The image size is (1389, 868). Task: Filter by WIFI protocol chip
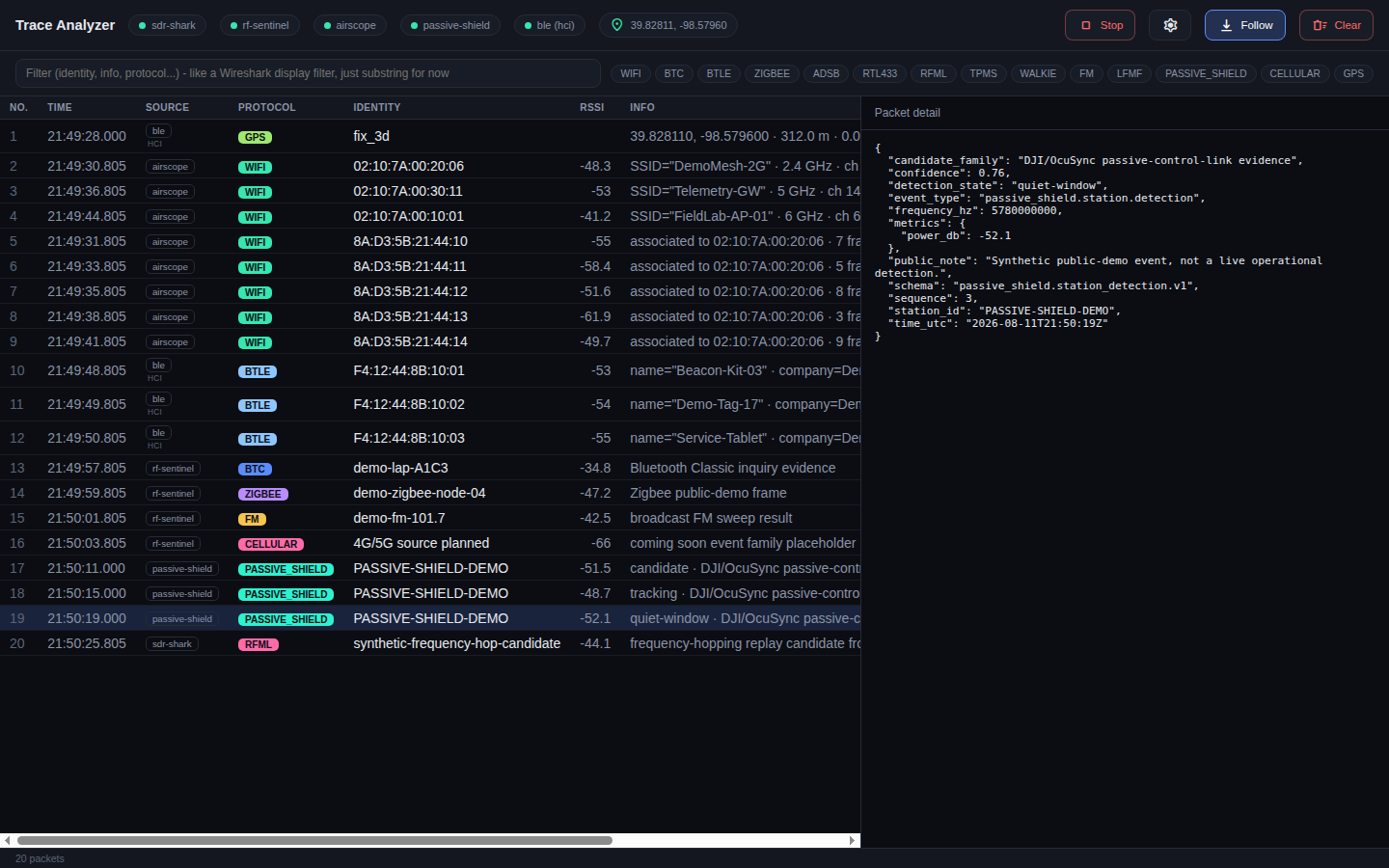point(631,73)
